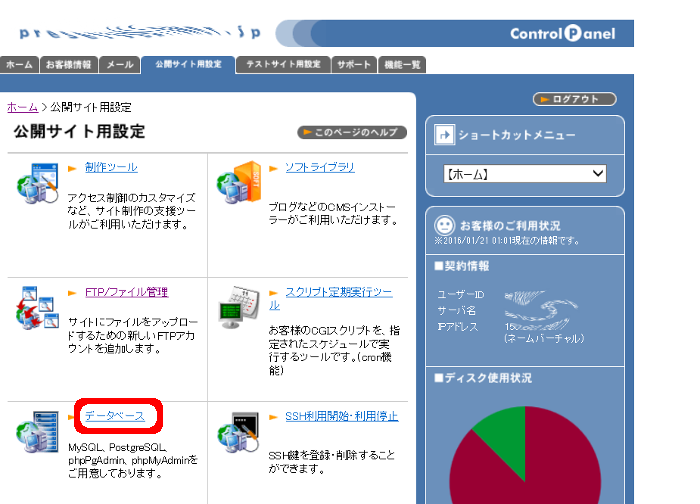Open このページのヘルプ help button
The image size is (700, 504).
352,133
